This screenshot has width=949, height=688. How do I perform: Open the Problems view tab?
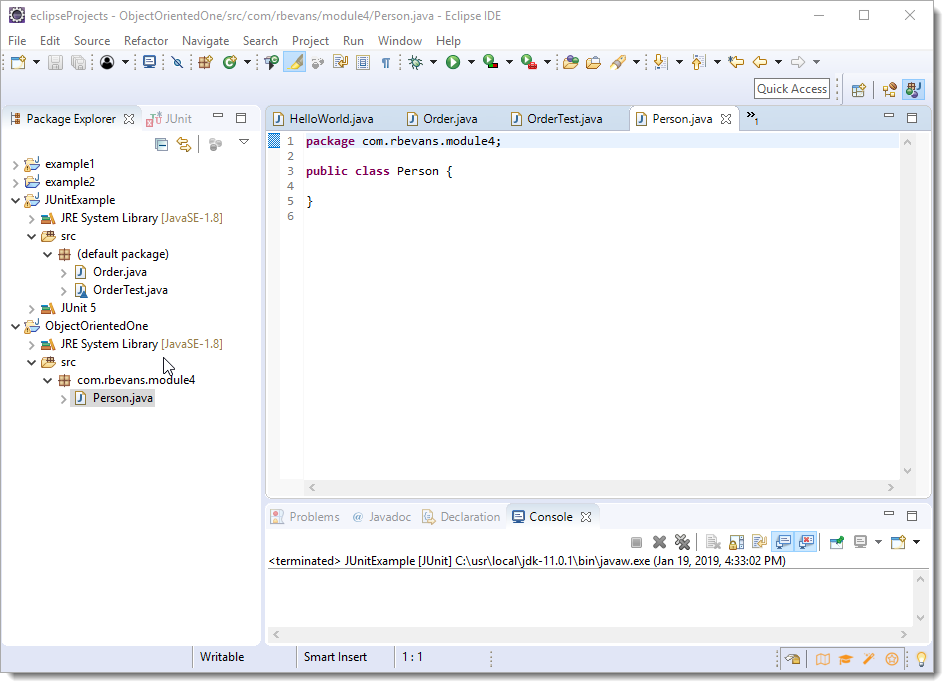click(x=305, y=517)
